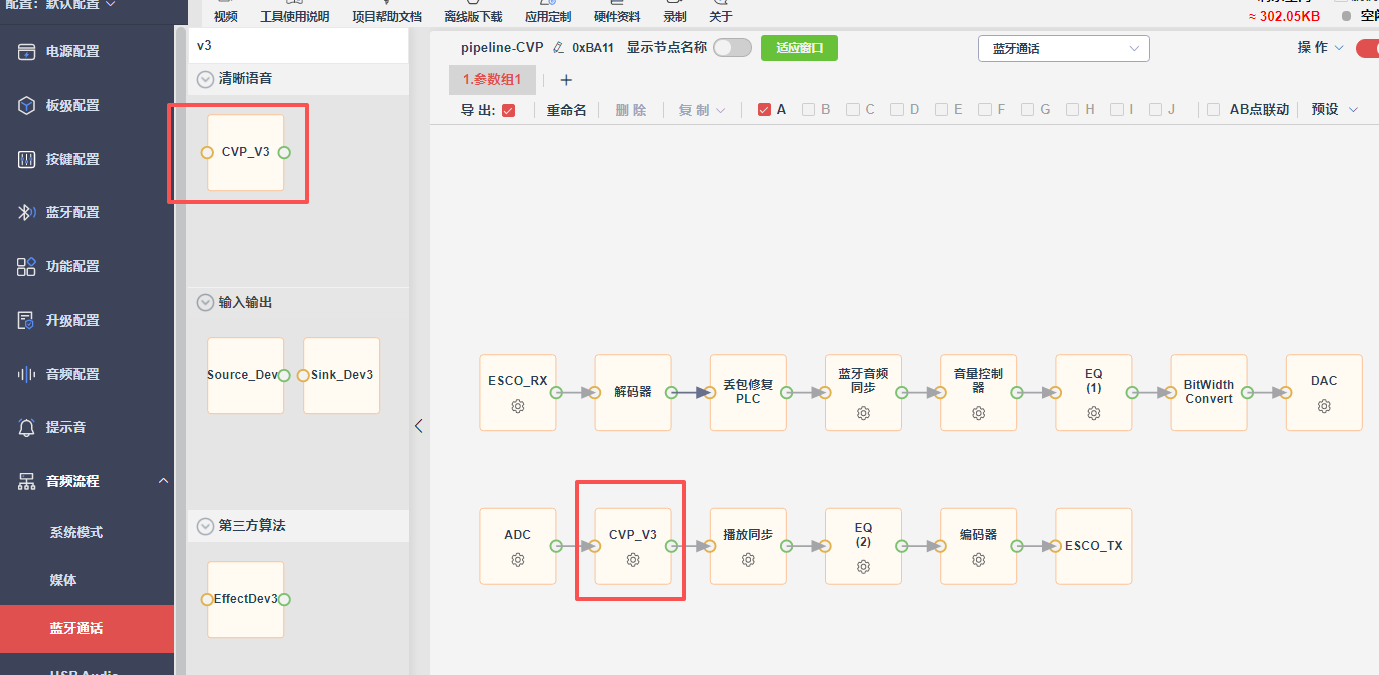1379x675 pixels.
Task: Collapse the 音频流程 sidebar group
Action: [x=164, y=481]
